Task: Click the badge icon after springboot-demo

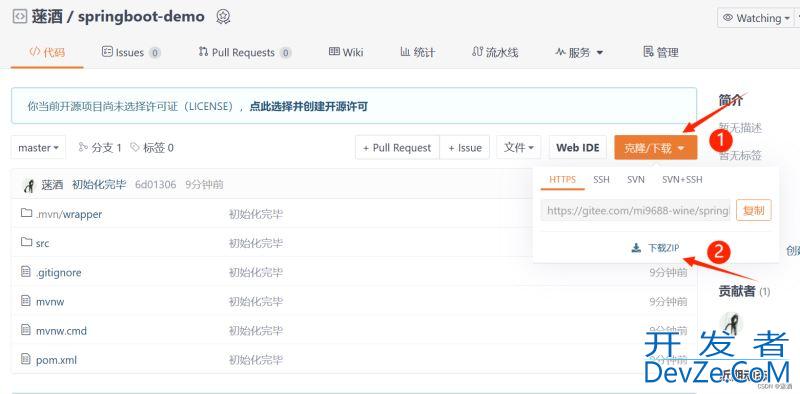Action: click(x=223, y=17)
